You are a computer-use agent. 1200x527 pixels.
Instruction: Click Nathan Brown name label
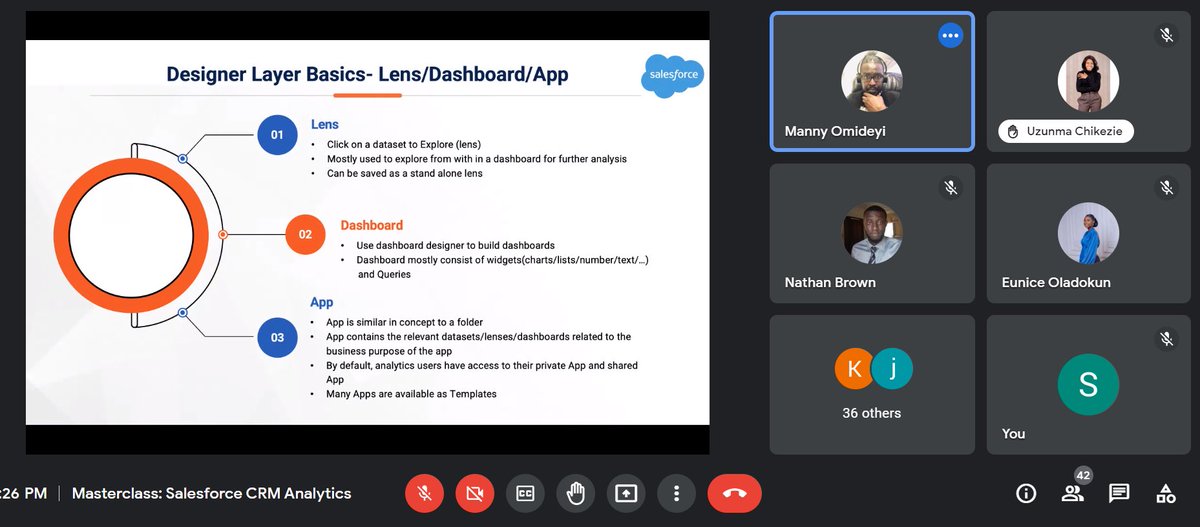tap(830, 282)
